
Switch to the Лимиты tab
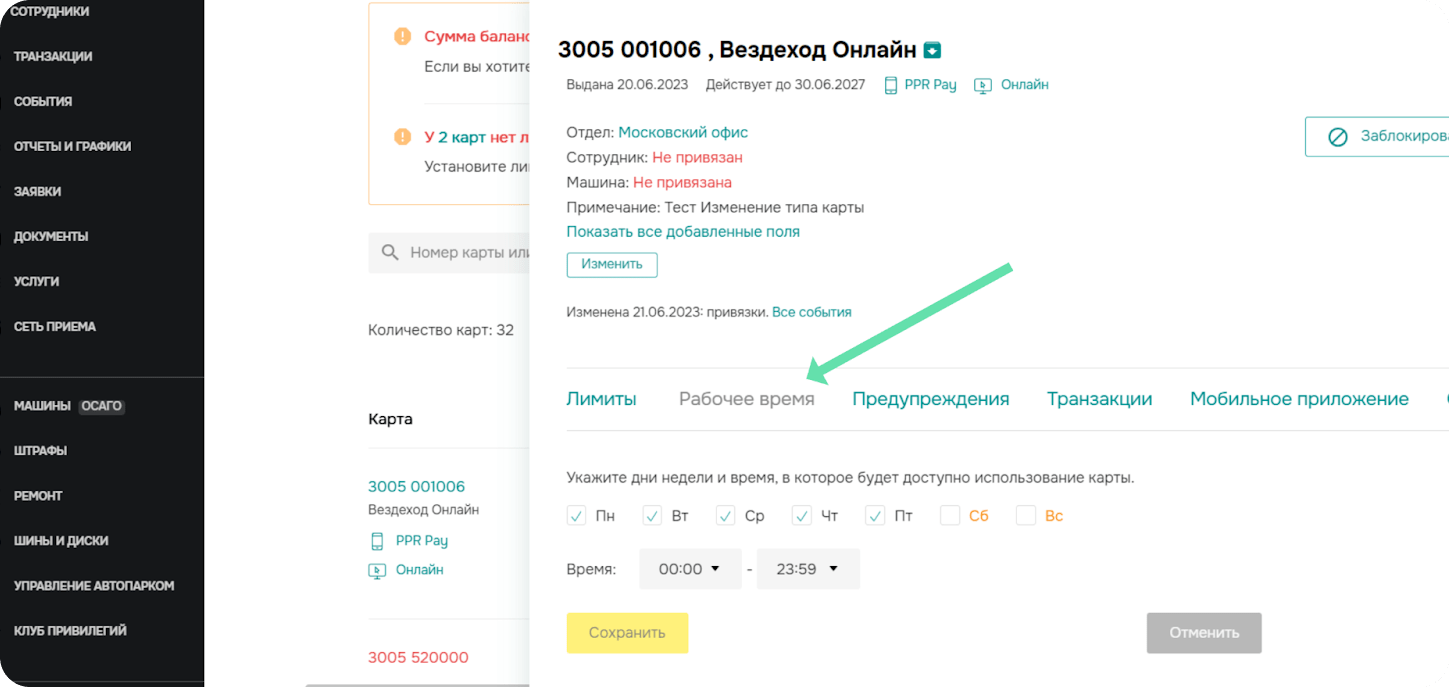pyautogui.click(x=601, y=399)
